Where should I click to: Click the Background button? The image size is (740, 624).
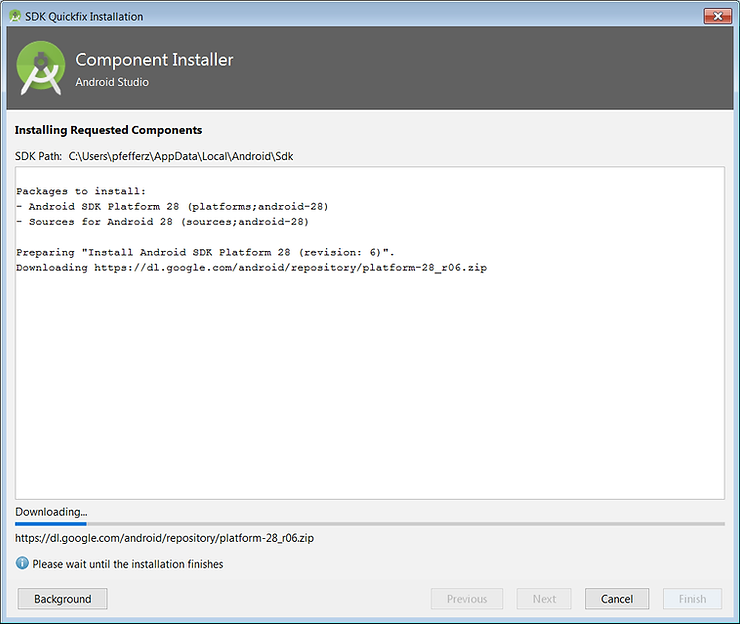[x=62, y=599]
